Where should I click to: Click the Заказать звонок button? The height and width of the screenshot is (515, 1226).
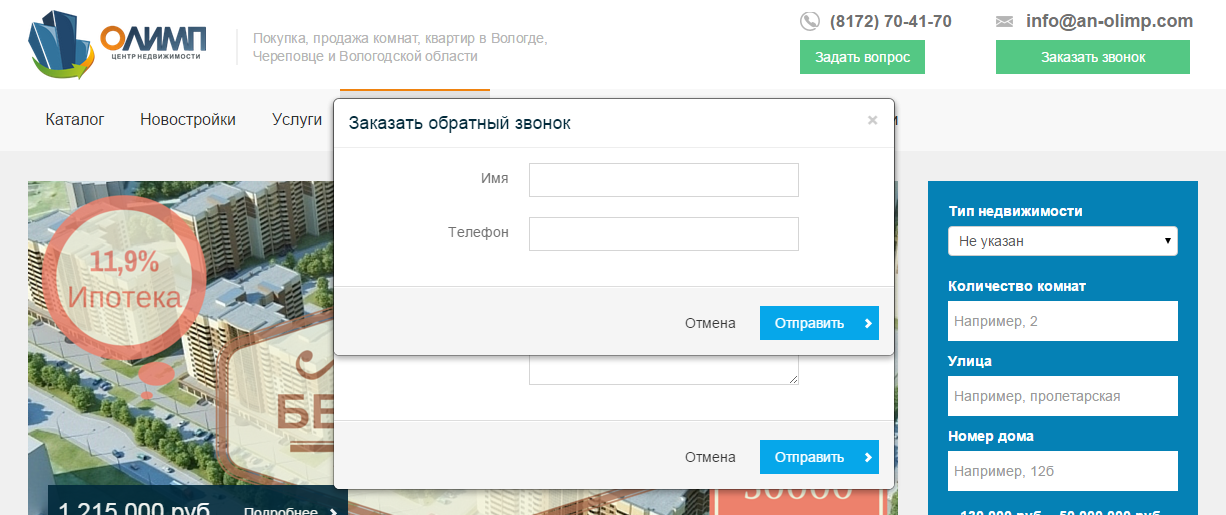tap(1093, 57)
